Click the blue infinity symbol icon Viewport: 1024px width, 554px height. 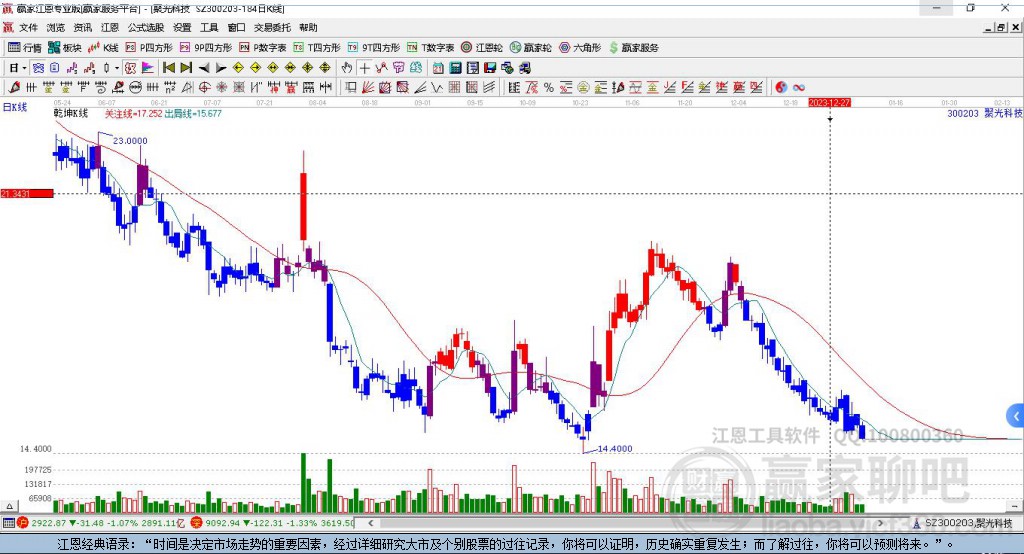[x=799, y=88]
